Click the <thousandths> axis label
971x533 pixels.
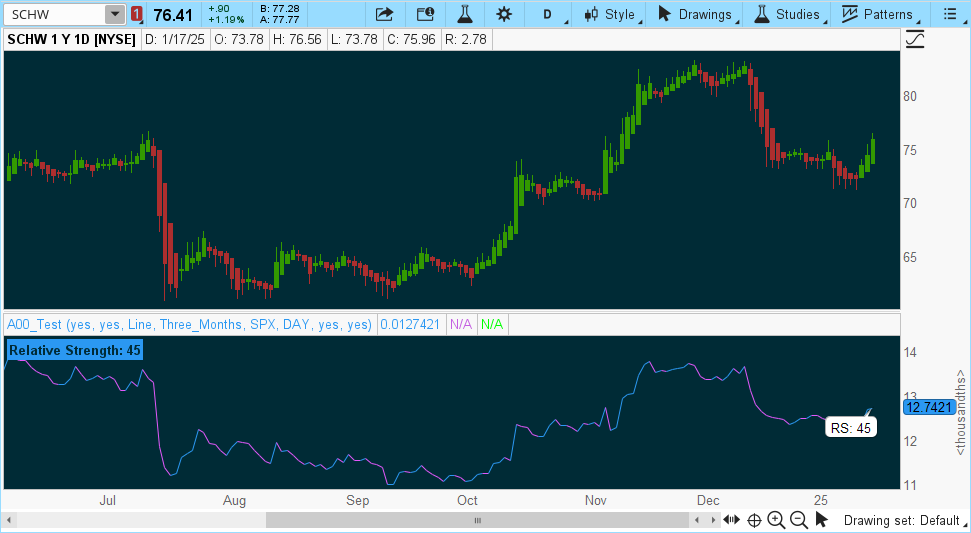(x=960, y=412)
